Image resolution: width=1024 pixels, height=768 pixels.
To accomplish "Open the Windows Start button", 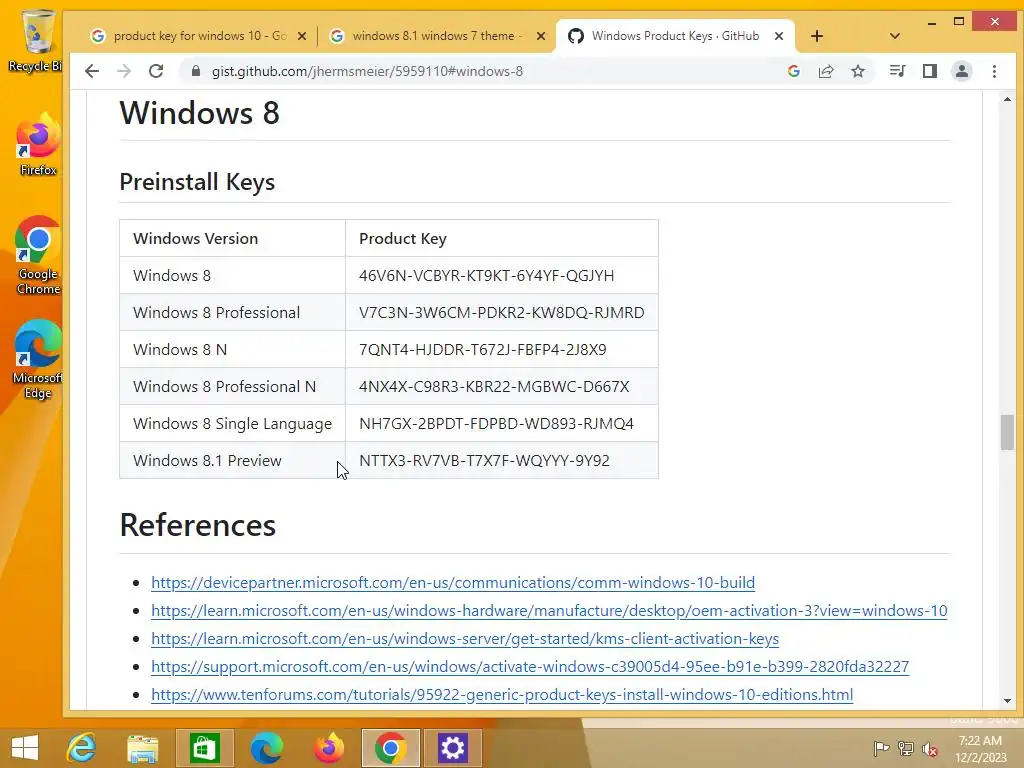I will 25,748.
